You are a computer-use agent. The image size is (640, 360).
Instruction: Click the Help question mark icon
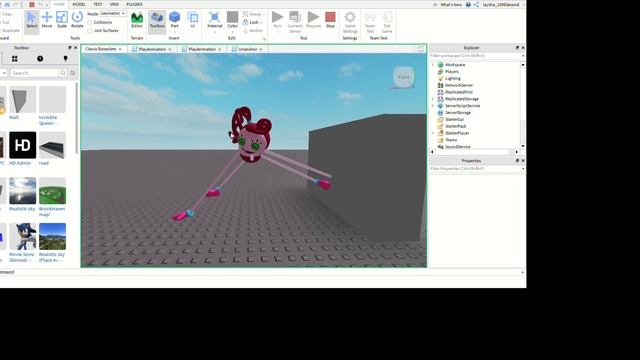[468, 4]
